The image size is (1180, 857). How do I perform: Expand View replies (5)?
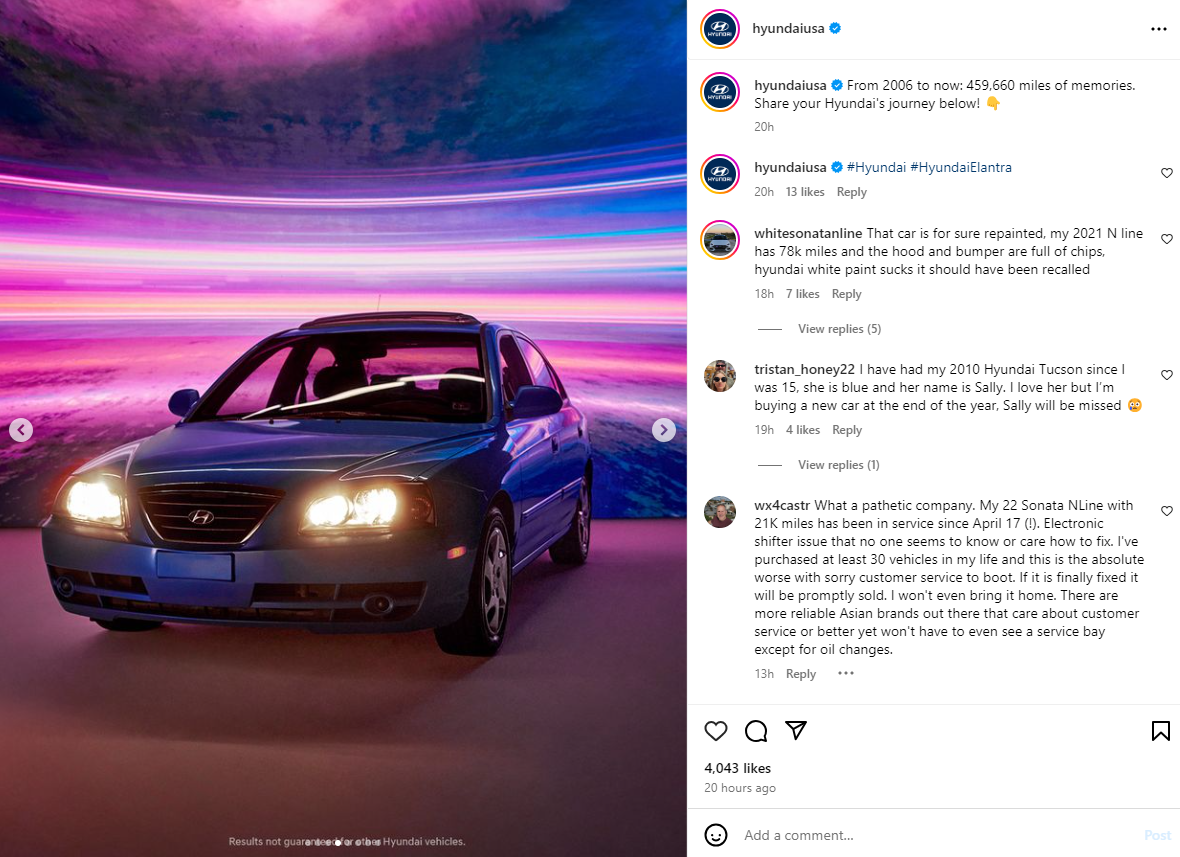pos(839,329)
